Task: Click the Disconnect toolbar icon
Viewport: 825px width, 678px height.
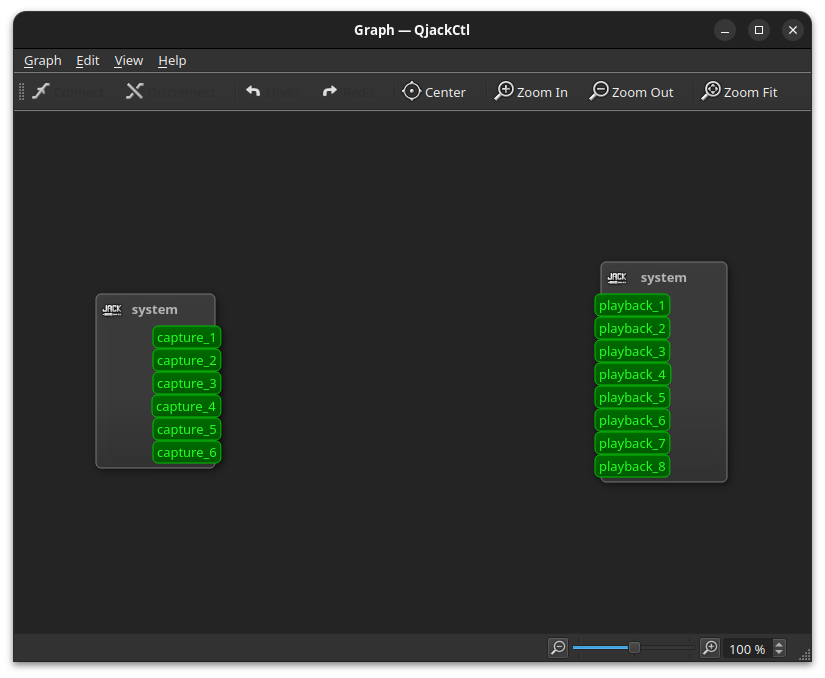Action: click(x=135, y=92)
